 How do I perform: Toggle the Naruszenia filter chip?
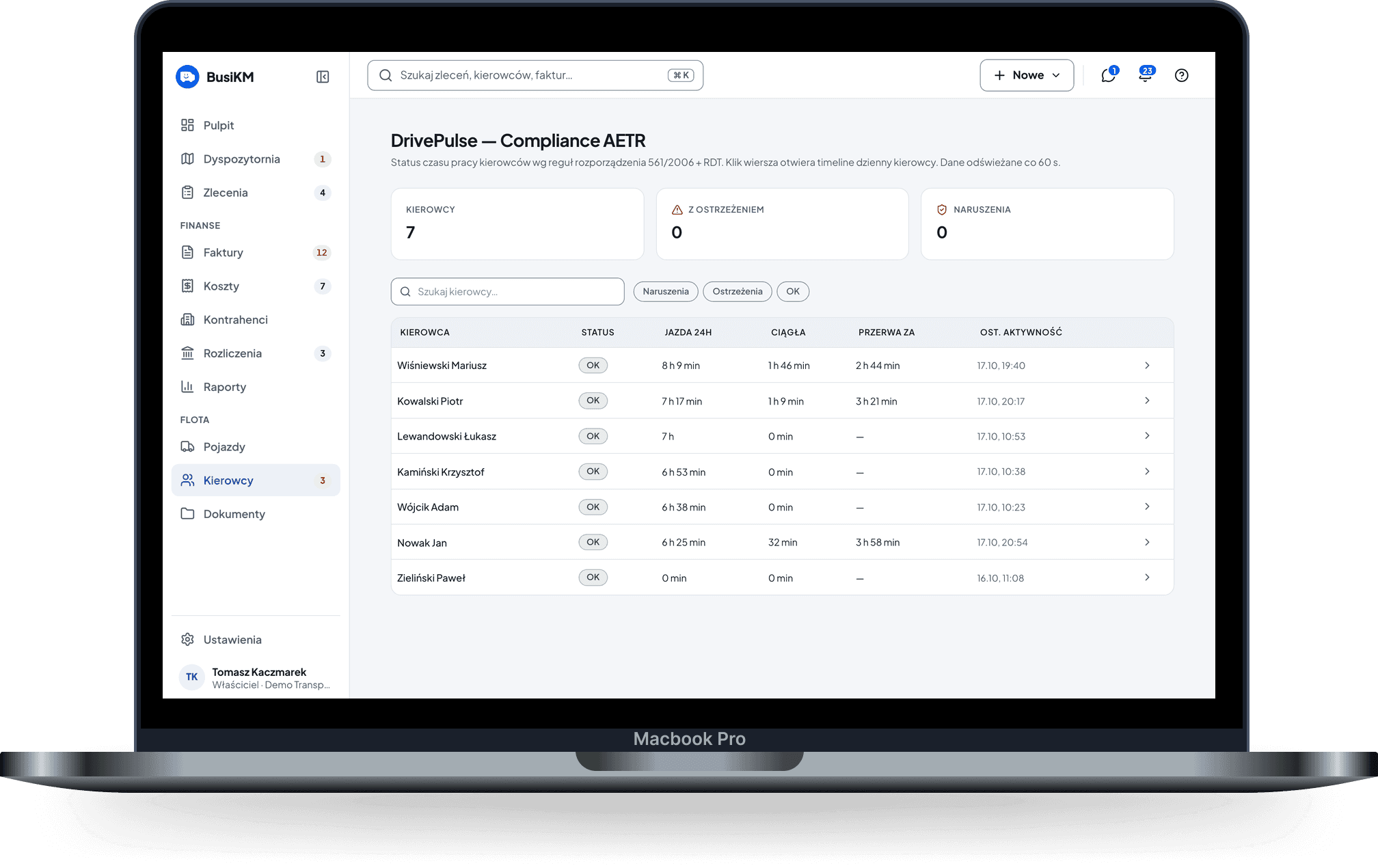pos(666,291)
